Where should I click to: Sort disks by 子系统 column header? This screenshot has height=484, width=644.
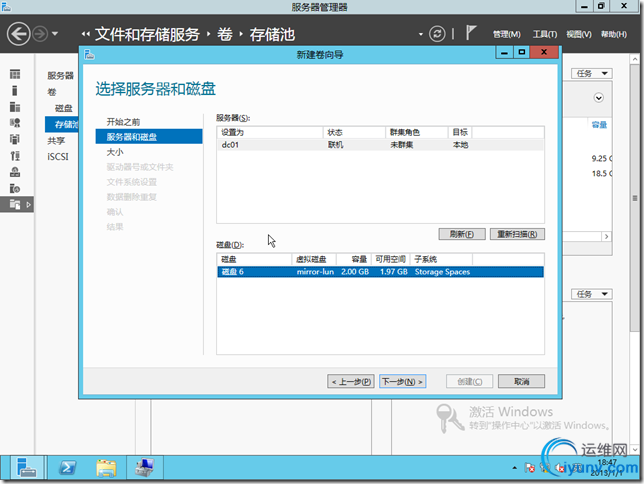click(x=441, y=259)
